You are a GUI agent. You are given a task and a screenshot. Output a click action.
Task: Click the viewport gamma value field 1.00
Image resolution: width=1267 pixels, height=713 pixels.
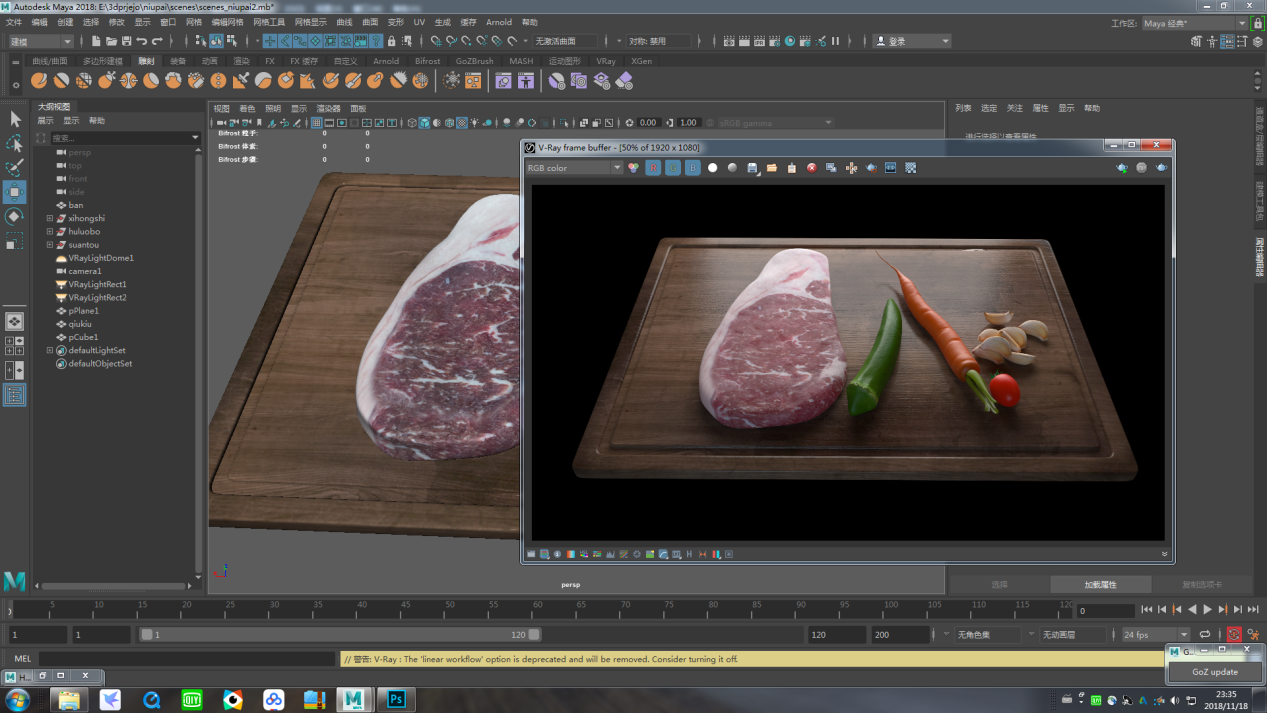point(688,123)
